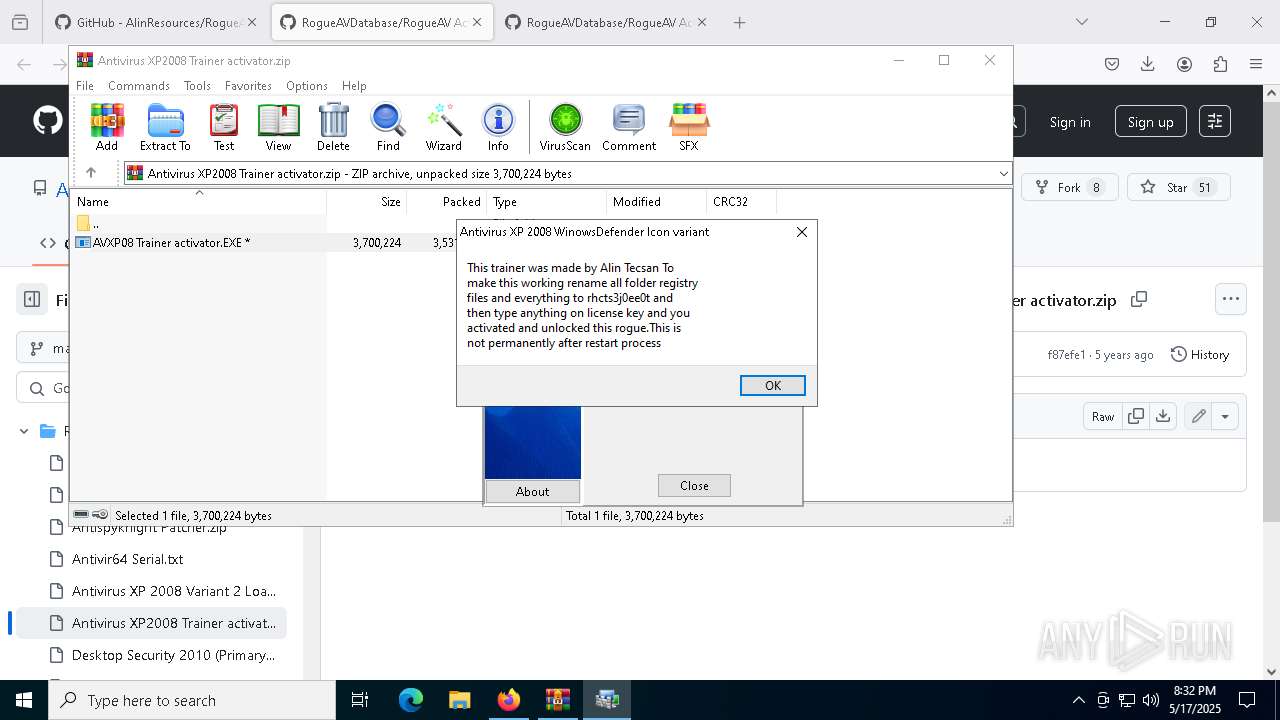Click the About button in trainer window
This screenshot has height=720, width=1280.
click(532, 491)
